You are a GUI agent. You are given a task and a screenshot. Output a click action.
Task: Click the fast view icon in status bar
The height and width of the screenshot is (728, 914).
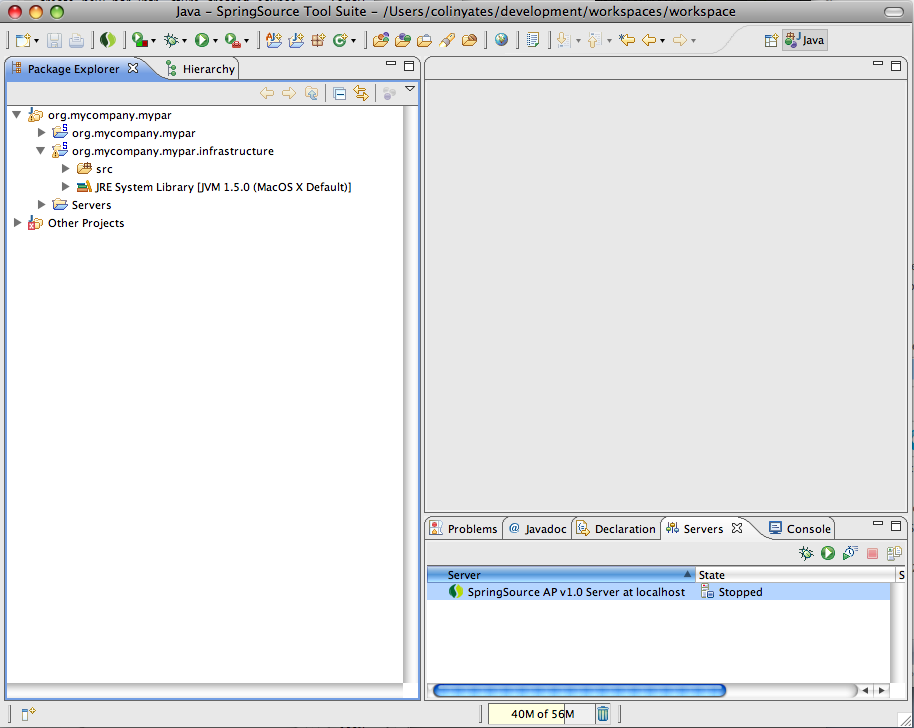pos(29,713)
